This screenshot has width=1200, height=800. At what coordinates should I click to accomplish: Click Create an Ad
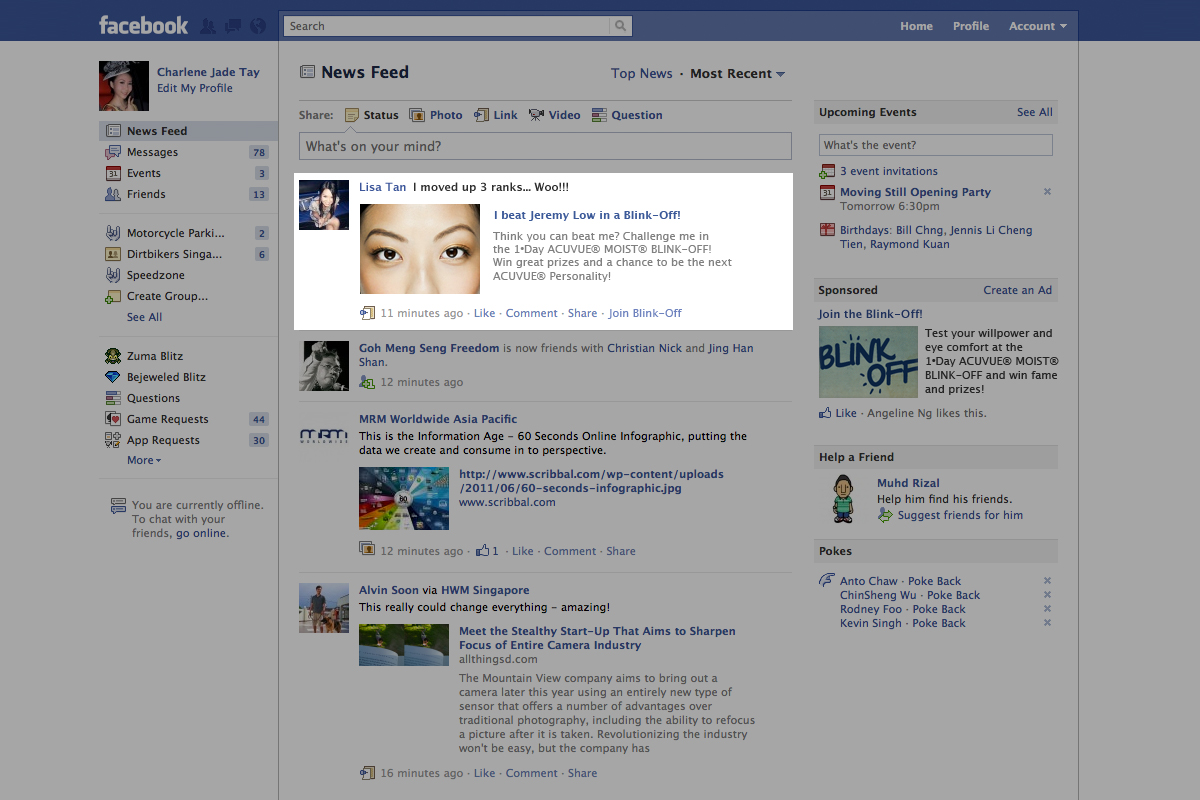(x=1017, y=290)
